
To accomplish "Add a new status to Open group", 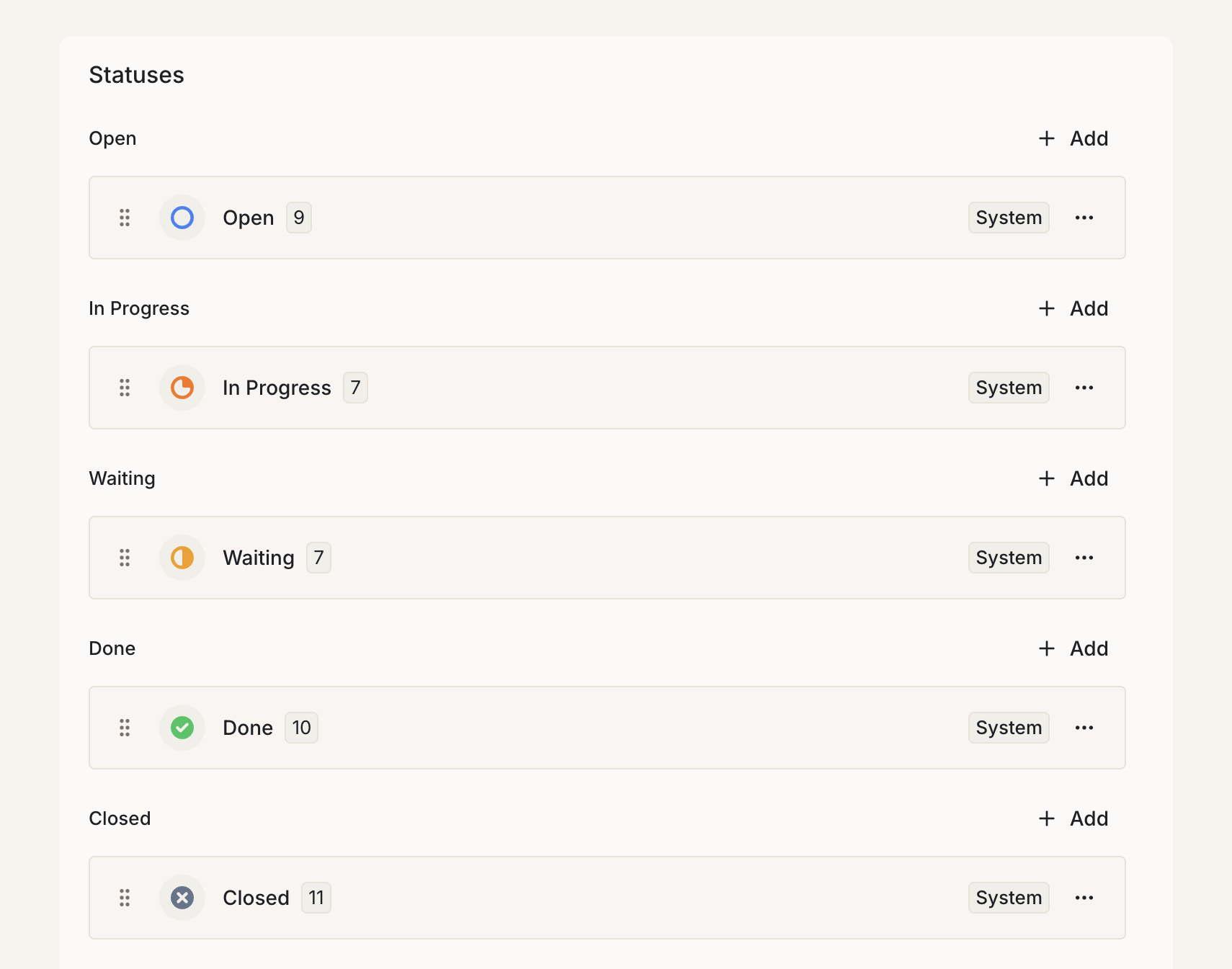I will point(1073,138).
